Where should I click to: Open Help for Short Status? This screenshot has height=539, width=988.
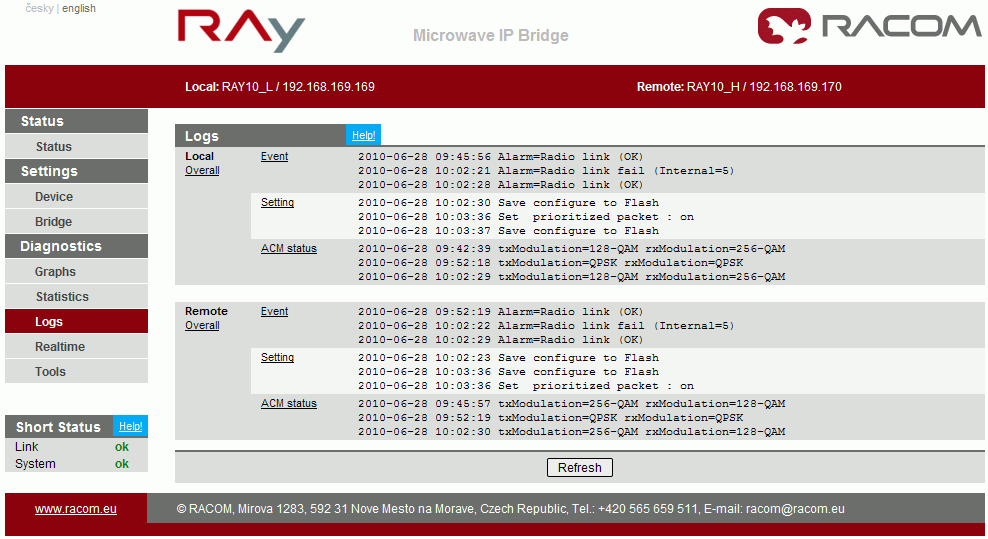[130, 426]
